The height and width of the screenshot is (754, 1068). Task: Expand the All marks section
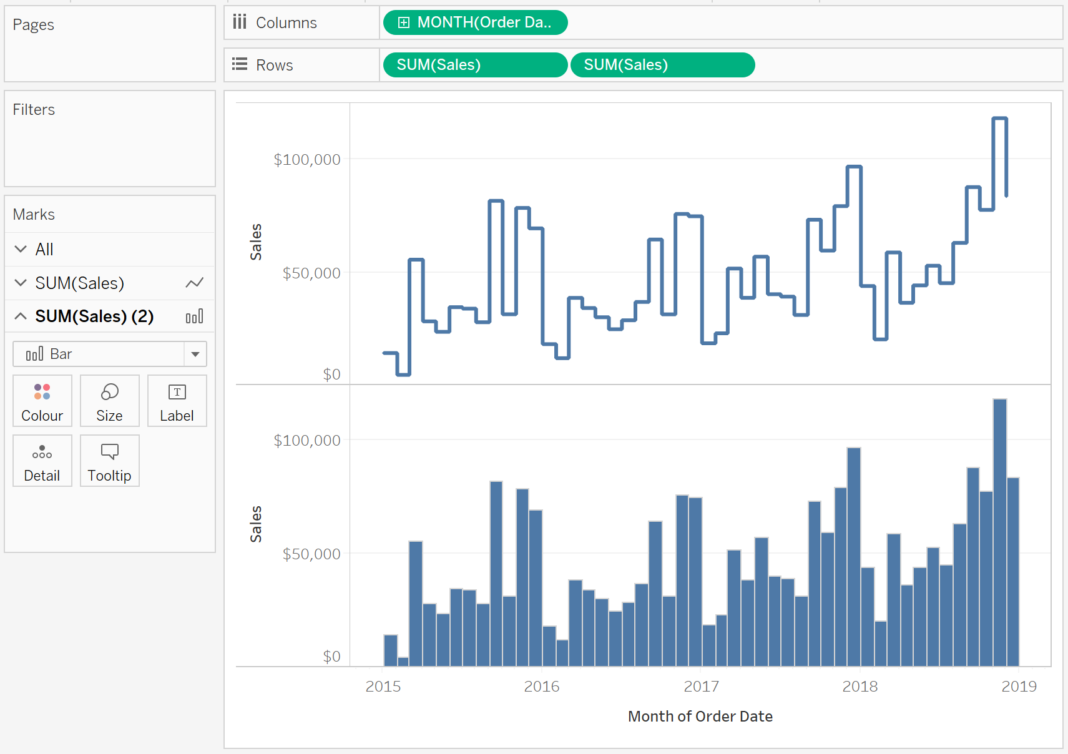(x=20, y=249)
